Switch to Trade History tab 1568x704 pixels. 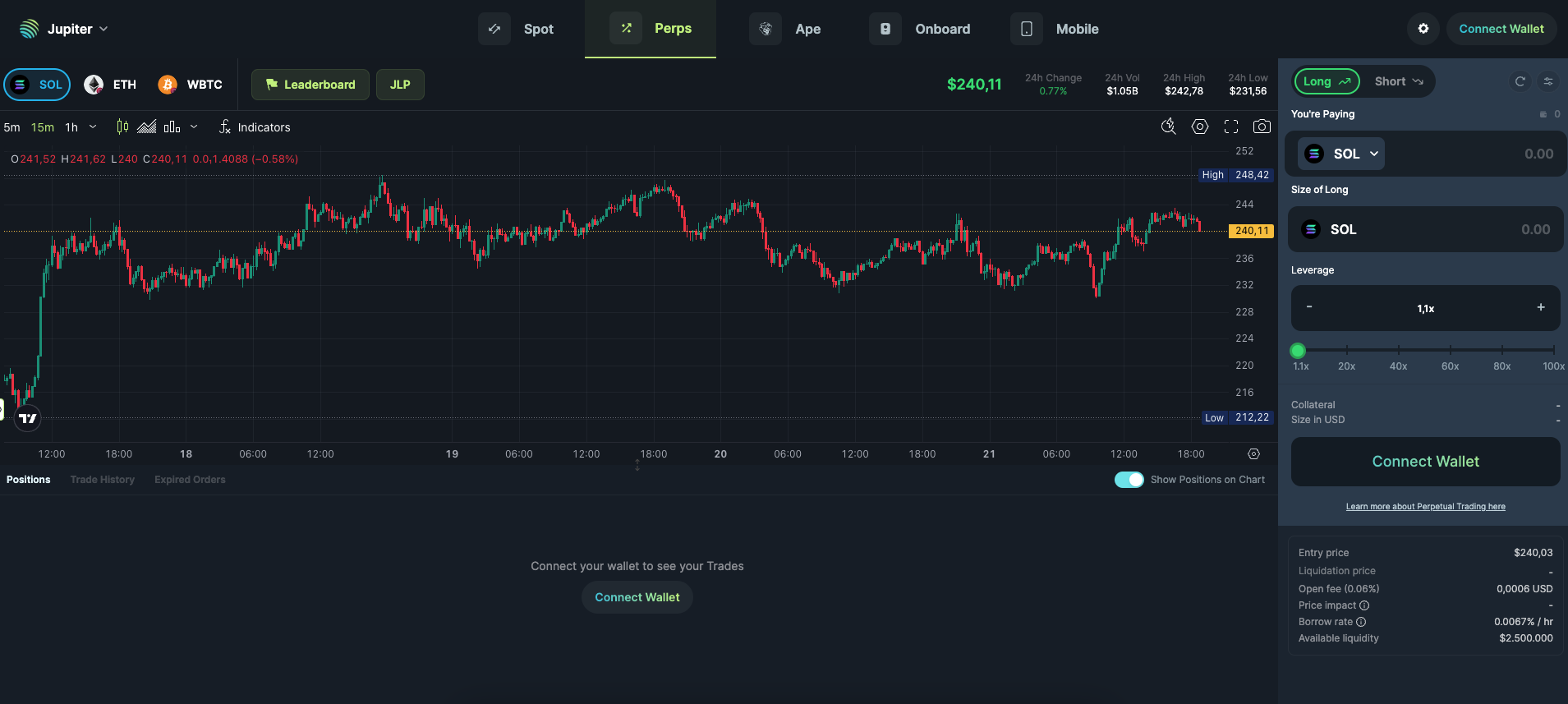tap(103, 480)
